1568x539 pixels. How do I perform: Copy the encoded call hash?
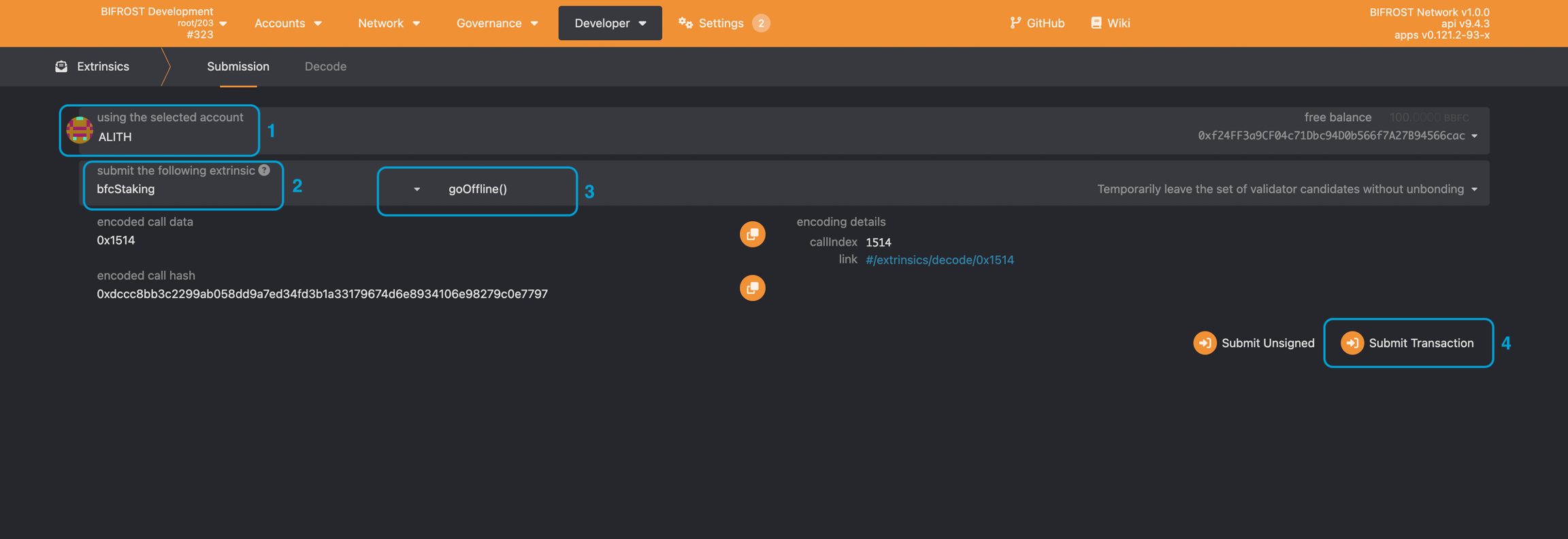[752, 288]
